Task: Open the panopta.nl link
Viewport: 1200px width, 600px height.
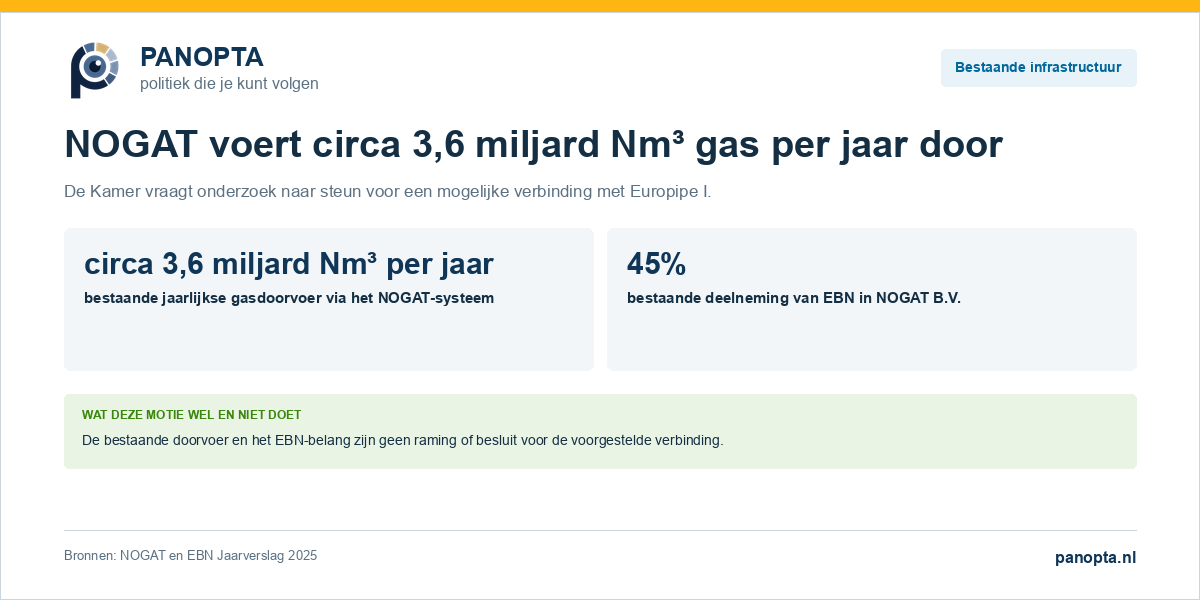Action: pos(1096,558)
